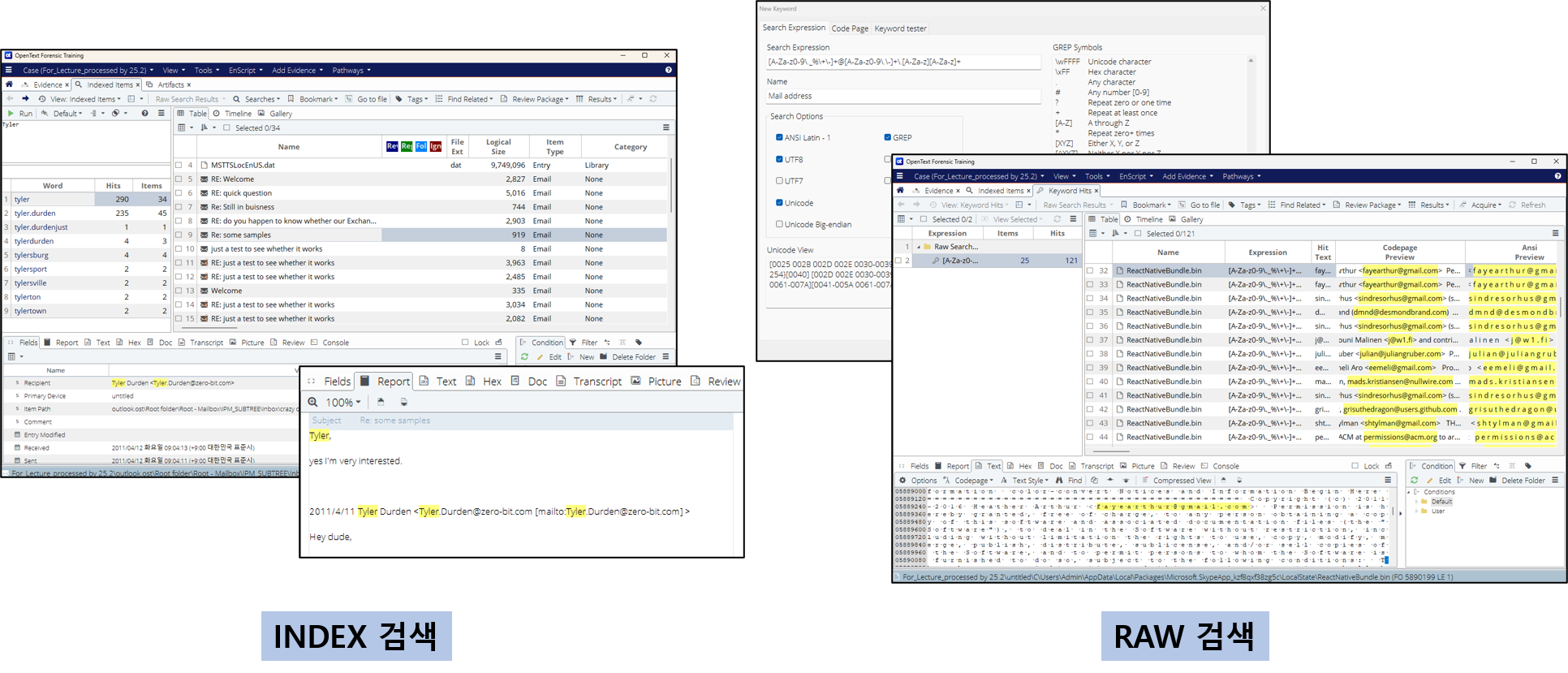
Task: Click the Search Expression input field
Action: tap(903, 62)
